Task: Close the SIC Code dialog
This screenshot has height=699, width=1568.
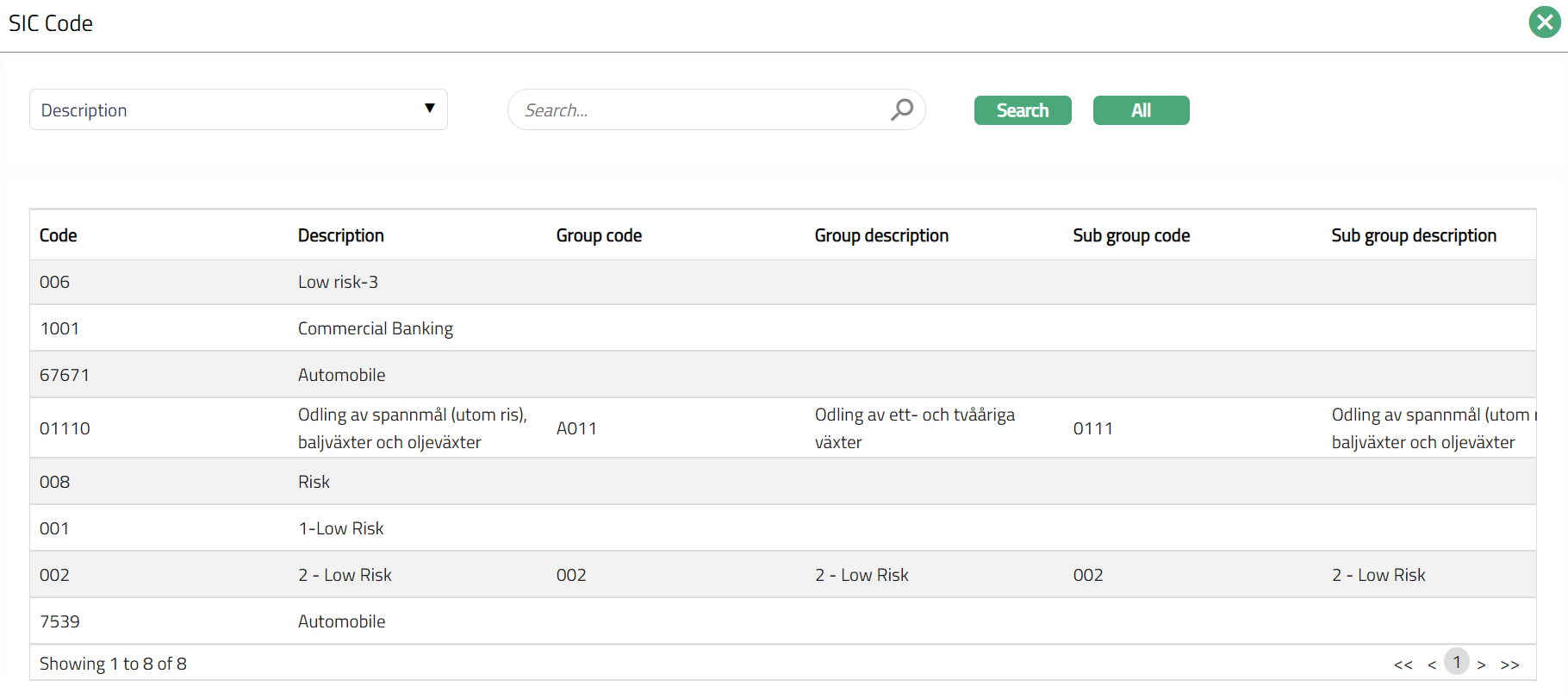Action: [1544, 22]
